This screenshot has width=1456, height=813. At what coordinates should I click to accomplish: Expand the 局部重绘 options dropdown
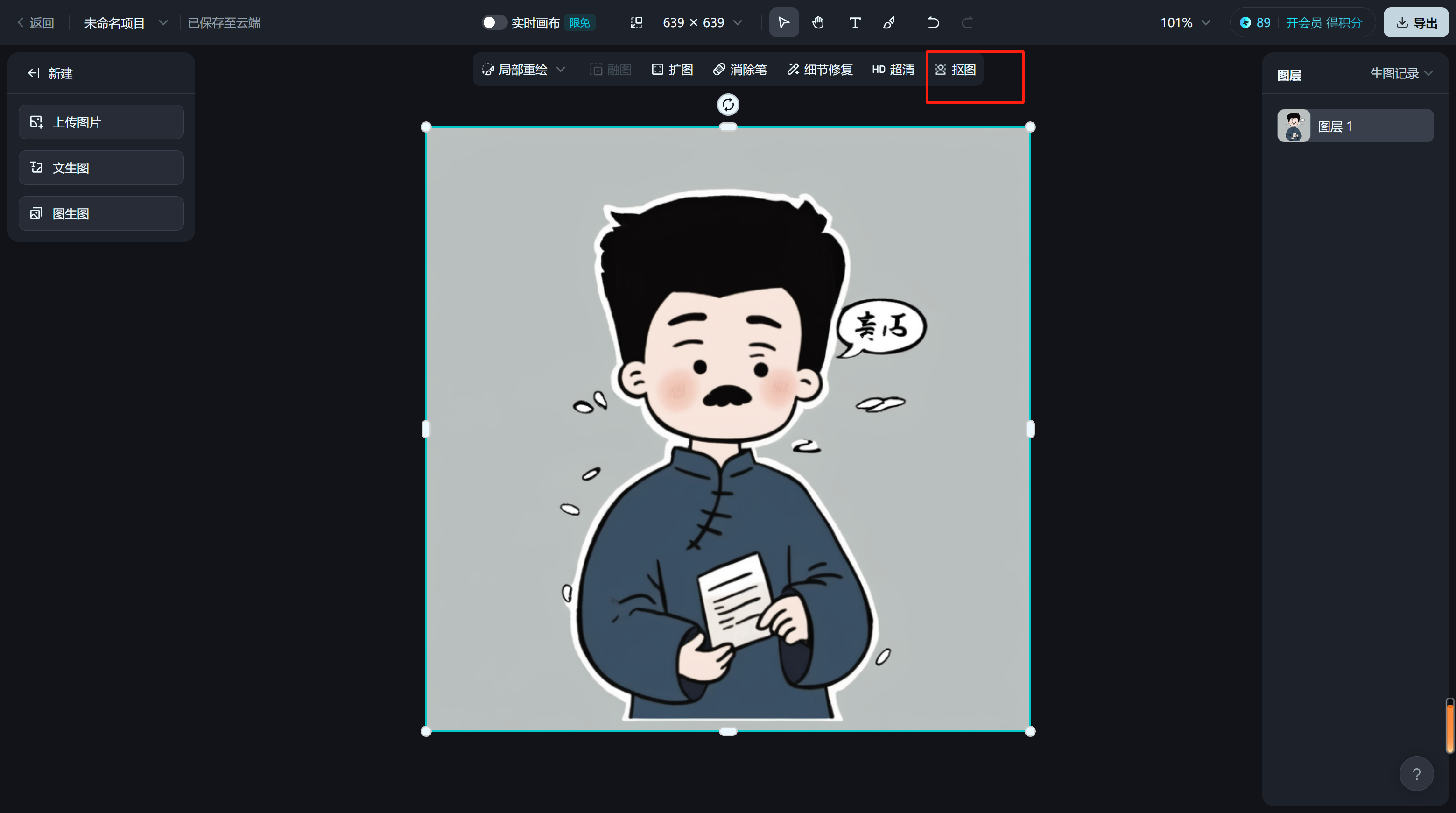tap(561, 69)
